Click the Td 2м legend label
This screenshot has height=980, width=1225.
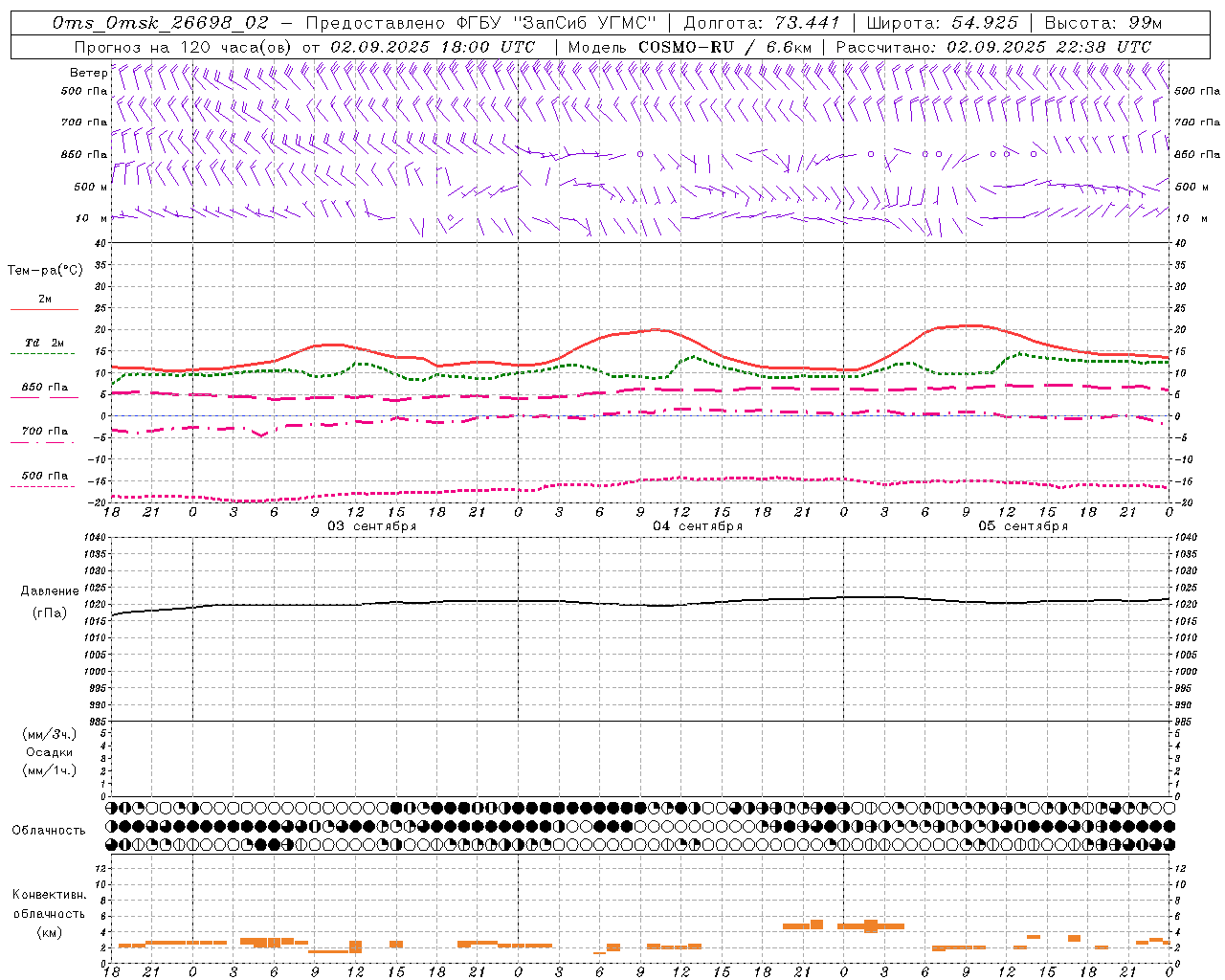pos(44,343)
